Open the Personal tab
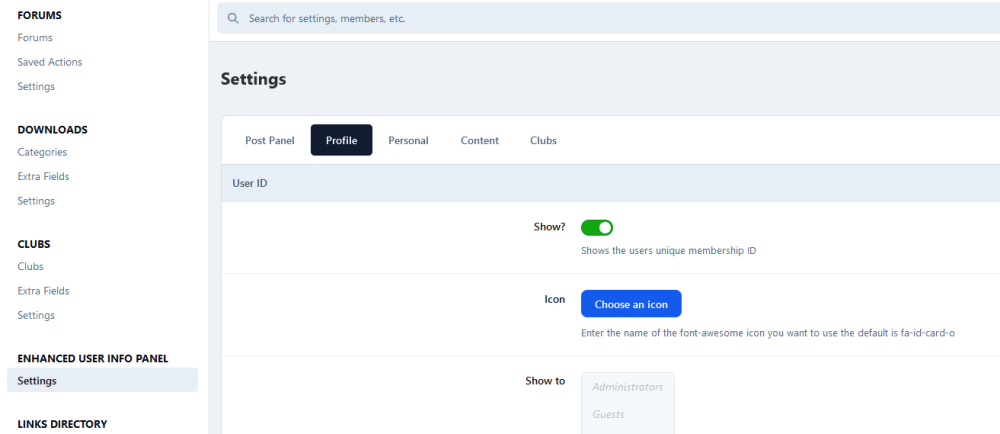Image resolution: width=1000 pixels, height=434 pixels. (x=408, y=140)
